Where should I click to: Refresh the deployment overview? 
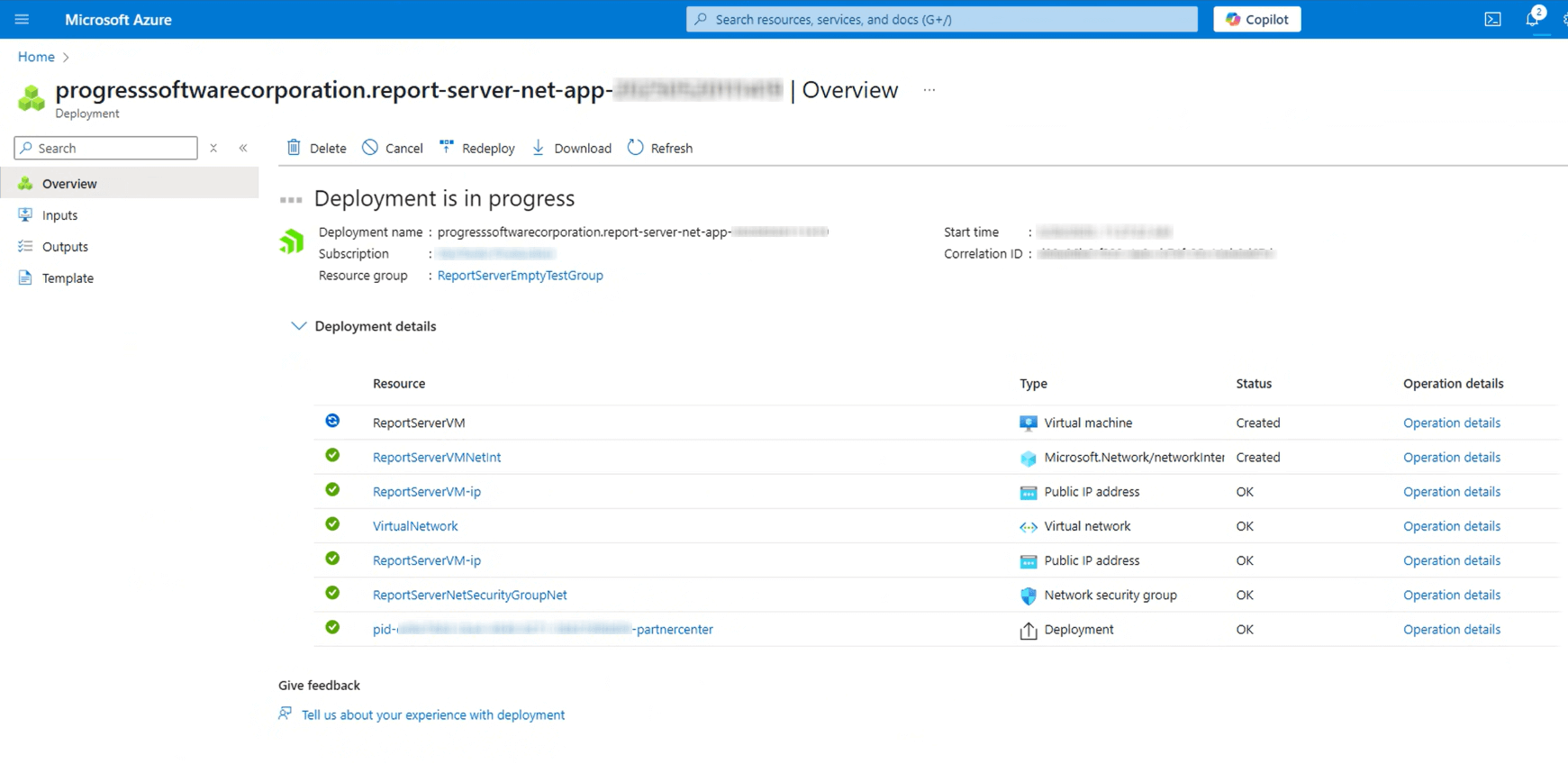[660, 148]
